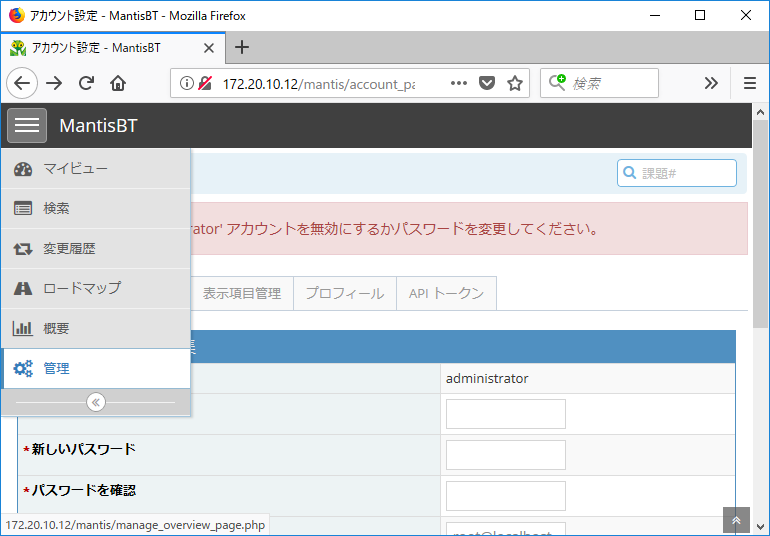Switch to the 表示項目管理 tab
The height and width of the screenshot is (536, 770).
click(242, 293)
